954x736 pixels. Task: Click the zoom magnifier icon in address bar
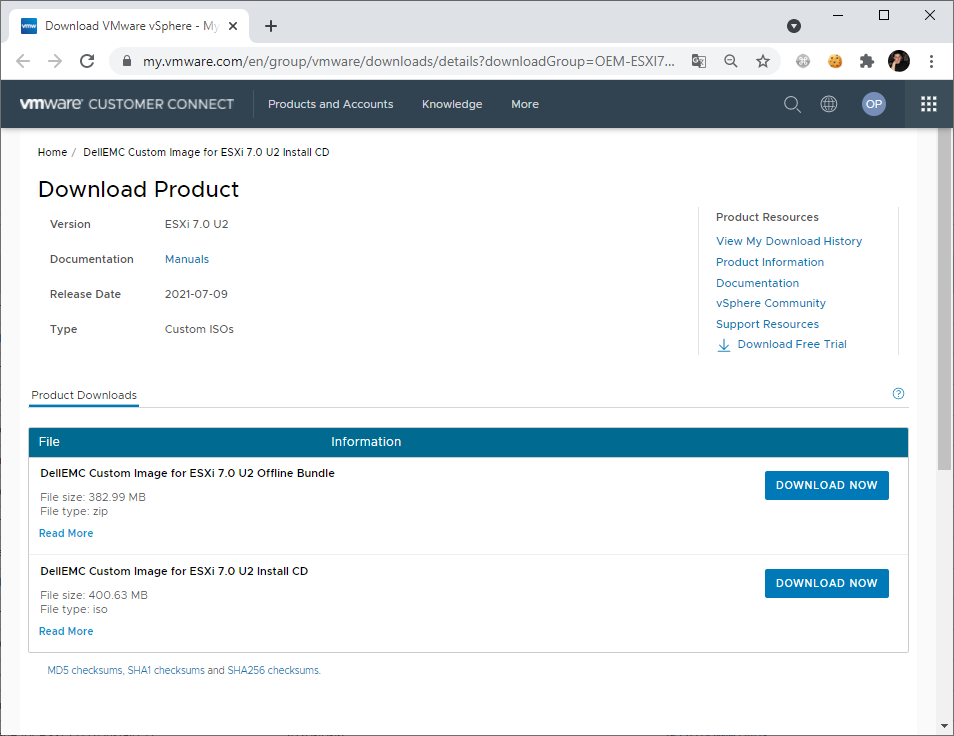731,61
